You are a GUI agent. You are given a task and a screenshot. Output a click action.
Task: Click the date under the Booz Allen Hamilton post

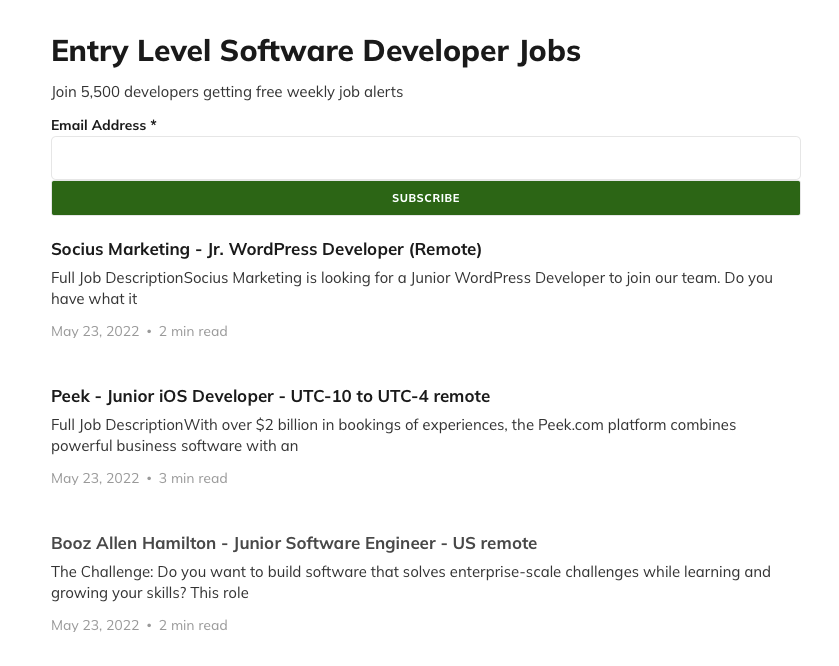[x=95, y=625]
